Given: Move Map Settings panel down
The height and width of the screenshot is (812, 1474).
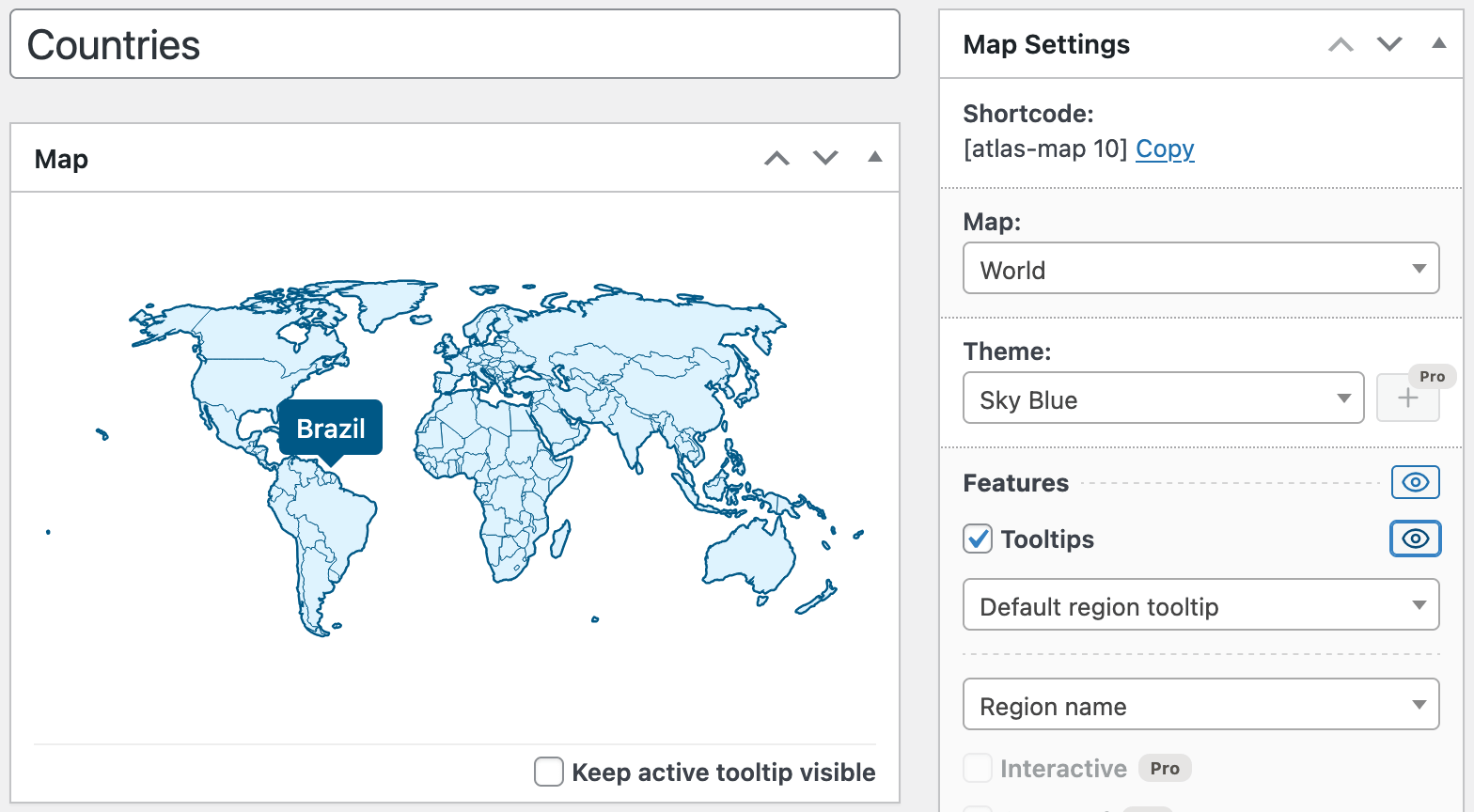Looking at the screenshot, I should coord(1389,44).
